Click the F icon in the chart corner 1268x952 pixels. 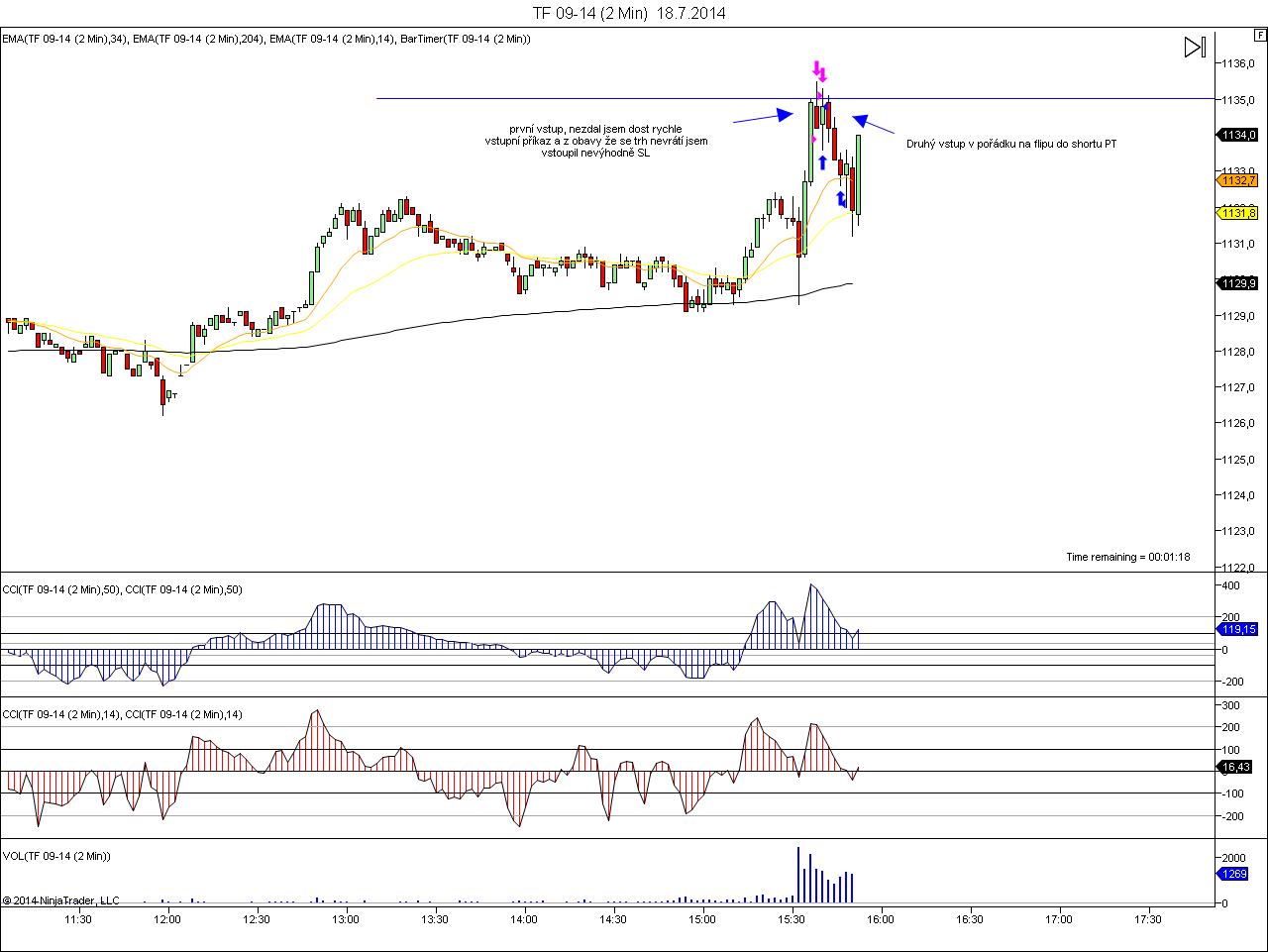(1259, 33)
